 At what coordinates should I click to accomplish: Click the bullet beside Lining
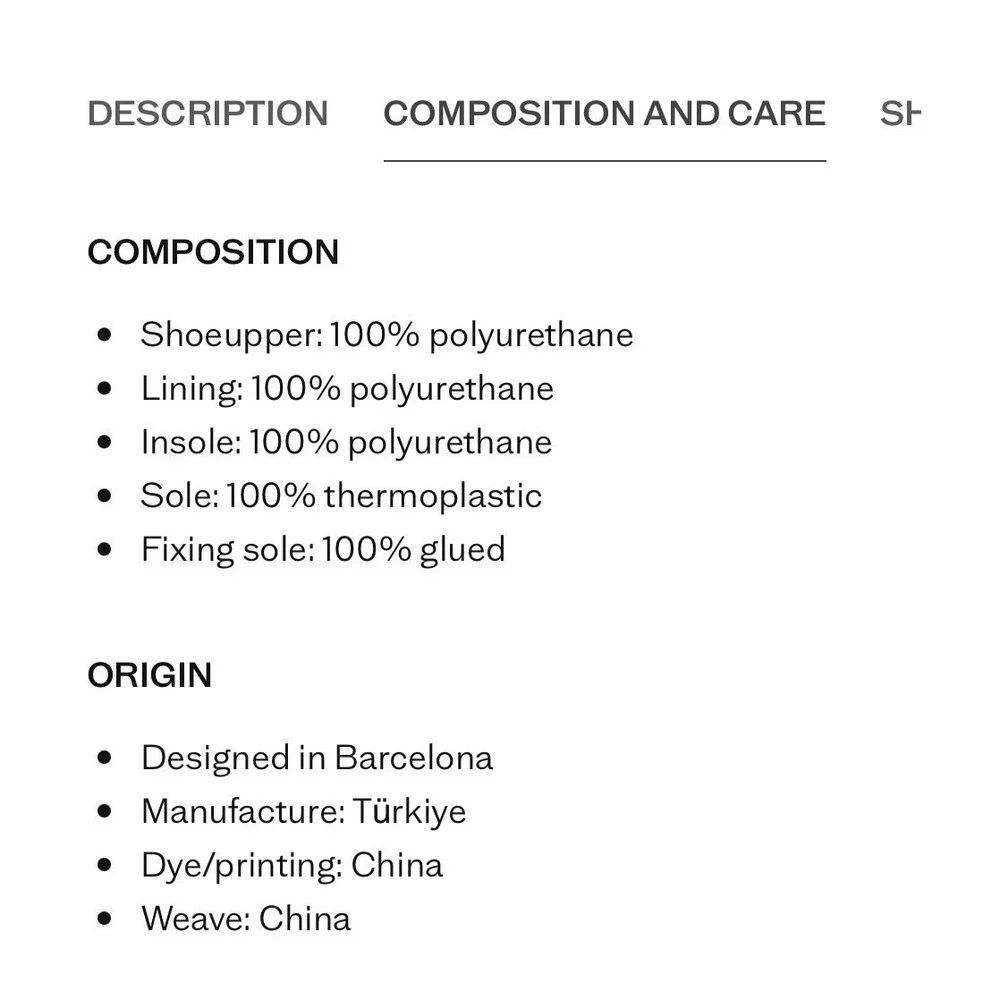click(105, 388)
